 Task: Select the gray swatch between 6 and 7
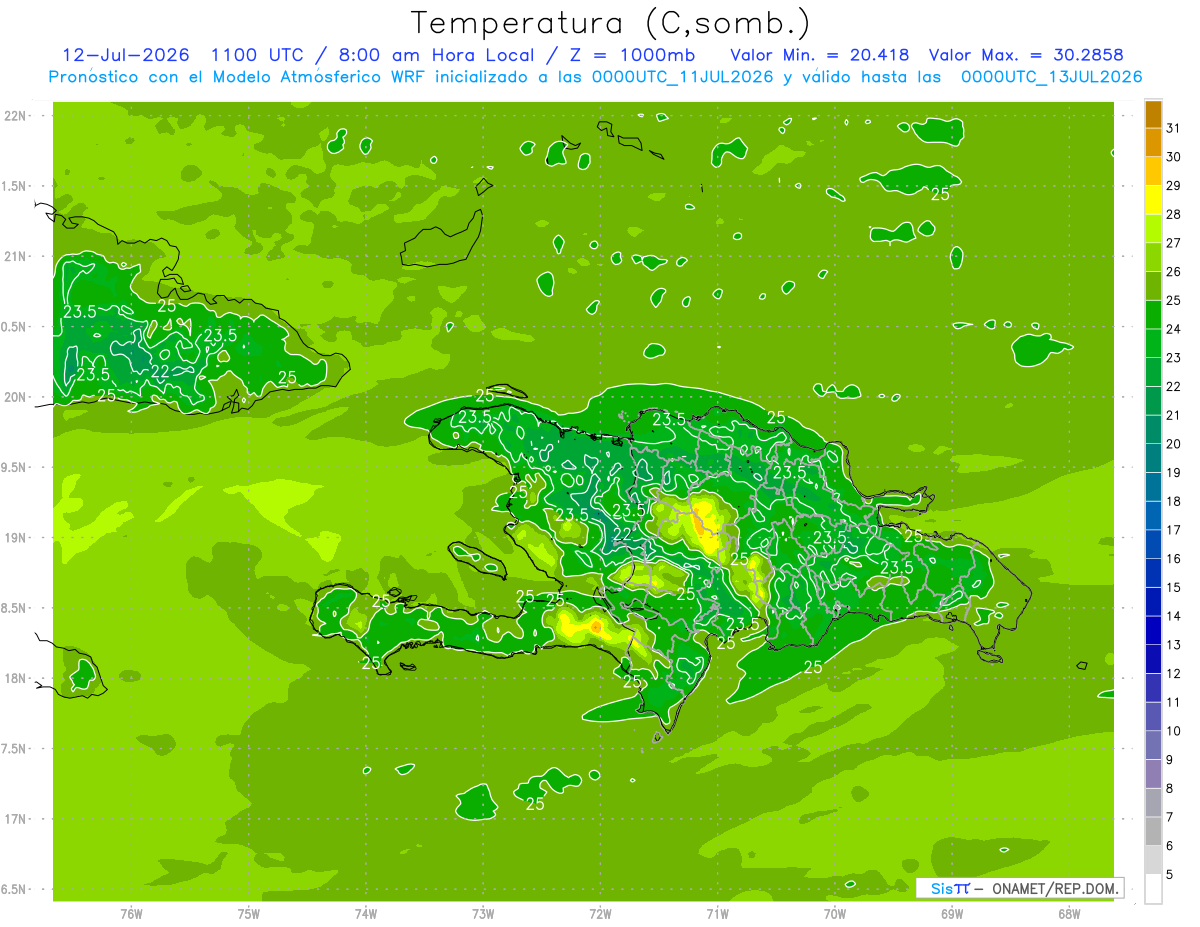click(x=1153, y=832)
